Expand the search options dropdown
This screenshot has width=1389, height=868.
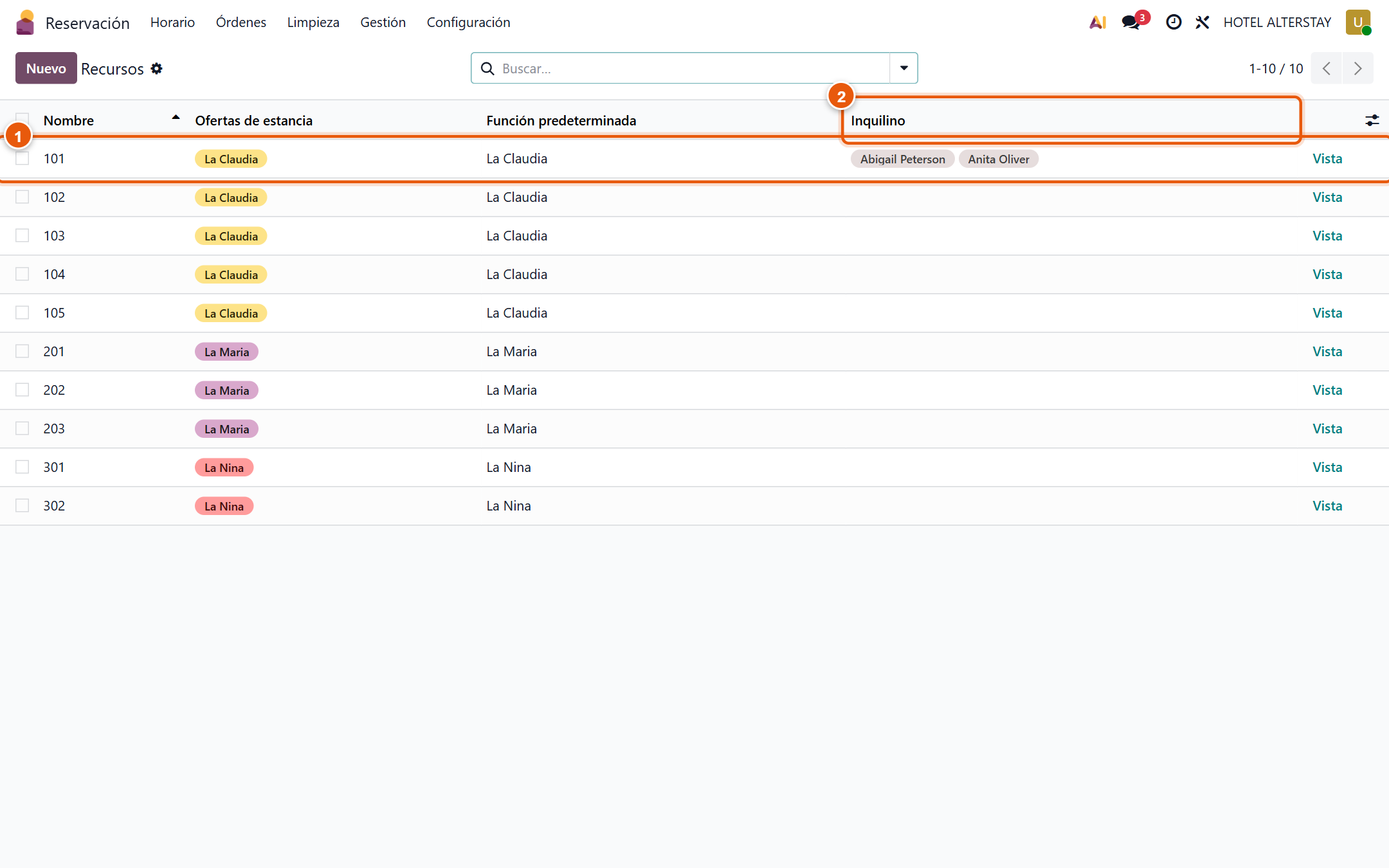click(903, 68)
